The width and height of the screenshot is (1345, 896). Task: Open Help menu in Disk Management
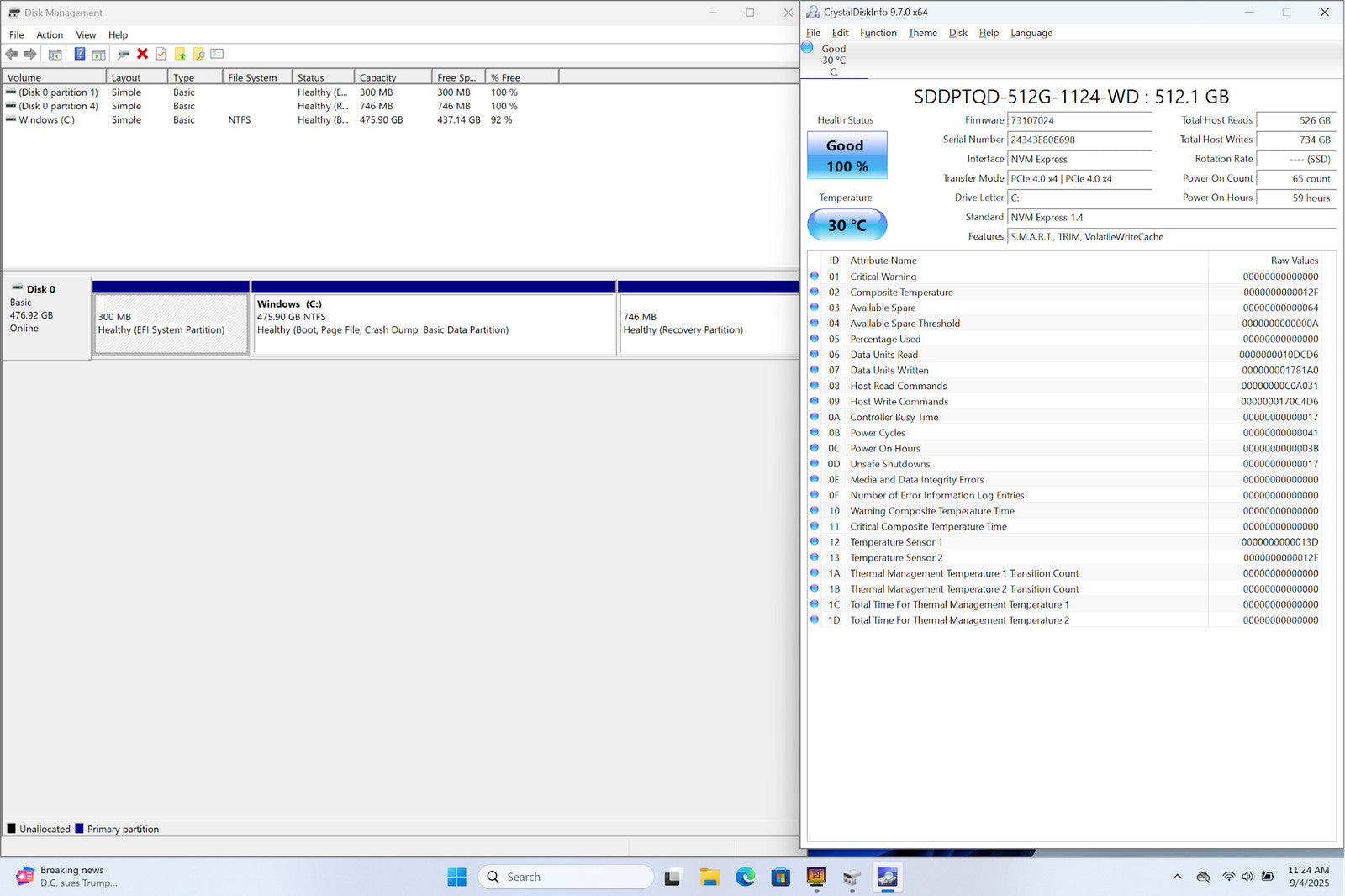click(x=118, y=34)
